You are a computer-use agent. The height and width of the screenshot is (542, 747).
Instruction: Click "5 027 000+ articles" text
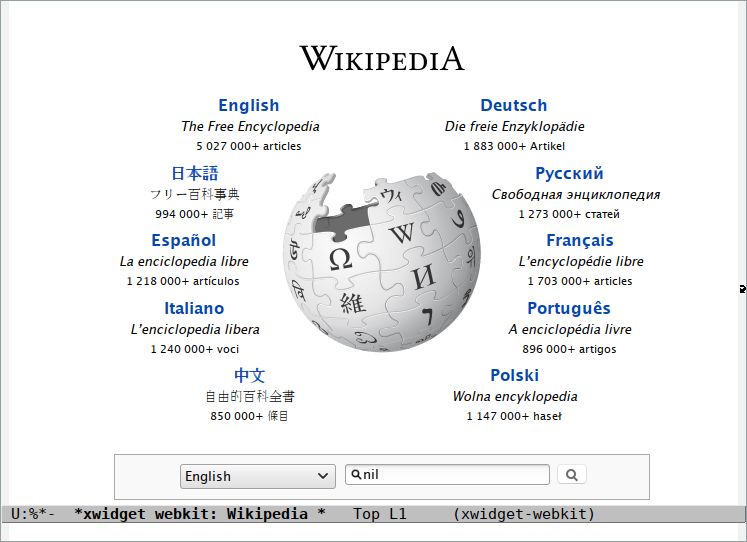249,146
